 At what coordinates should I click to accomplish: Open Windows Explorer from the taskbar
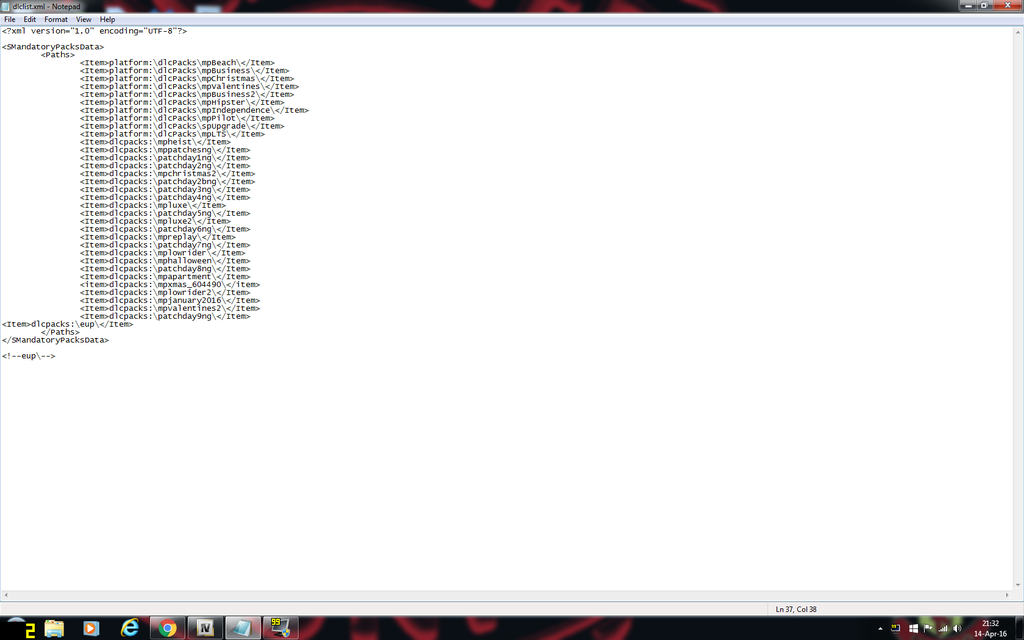coord(54,628)
